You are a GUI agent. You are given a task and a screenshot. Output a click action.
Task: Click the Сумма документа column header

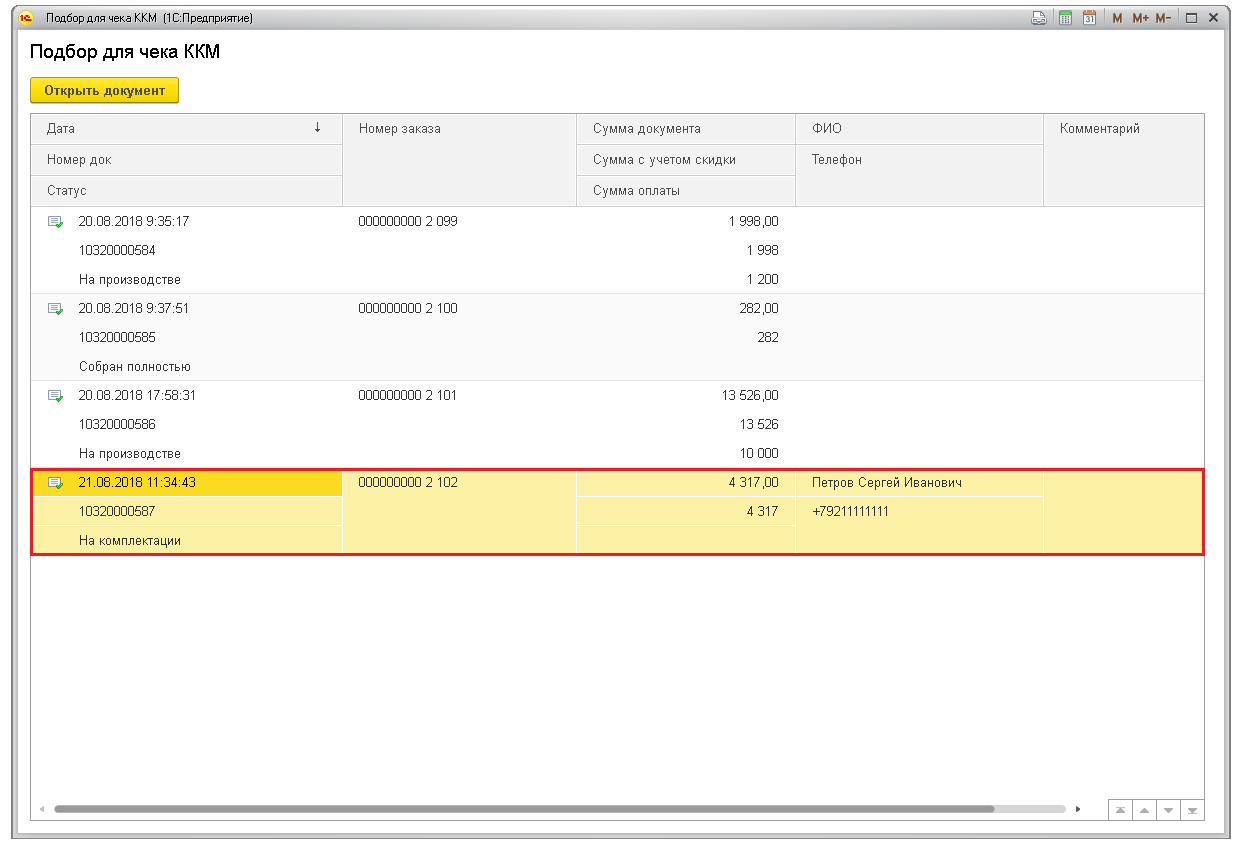coord(685,129)
